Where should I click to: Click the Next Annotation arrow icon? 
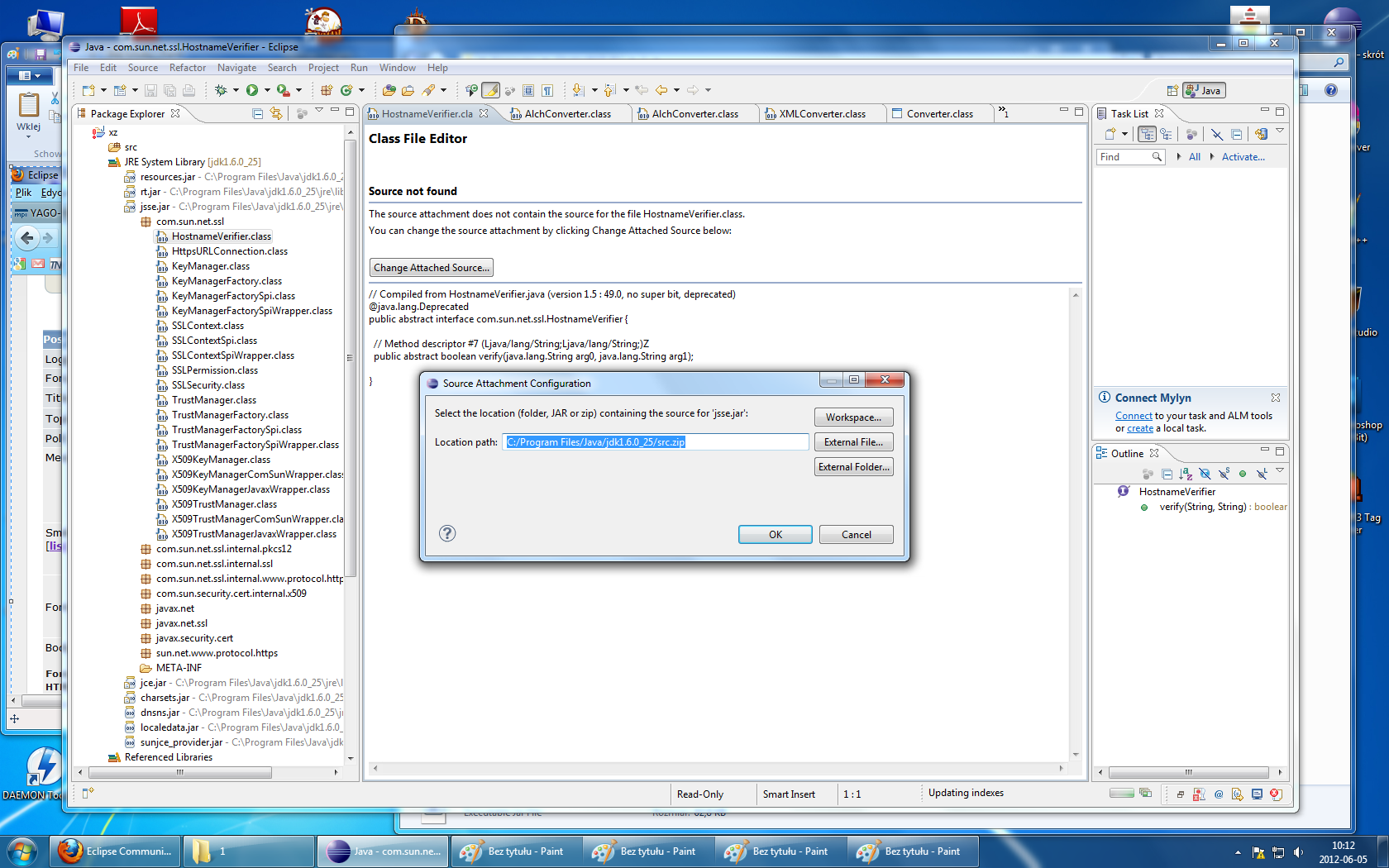pos(579,90)
